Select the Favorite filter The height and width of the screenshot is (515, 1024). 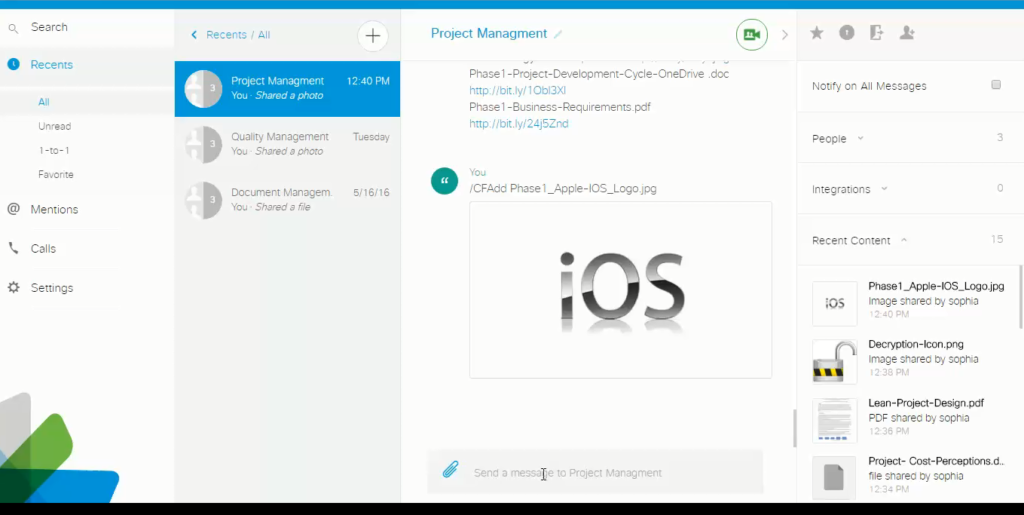click(x=56, y=174)
